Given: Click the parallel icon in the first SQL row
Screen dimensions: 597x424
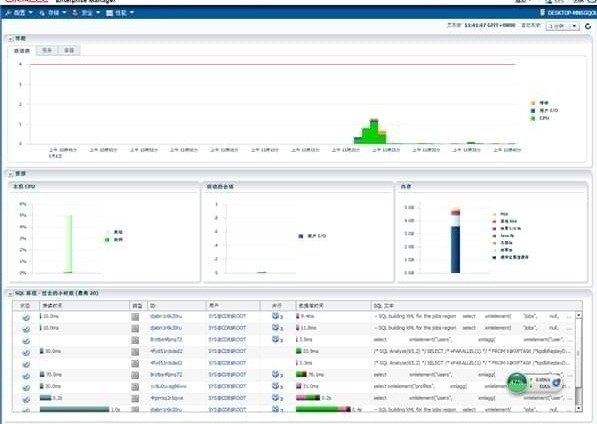Looking at the screenshot, I should coord(276,316).
